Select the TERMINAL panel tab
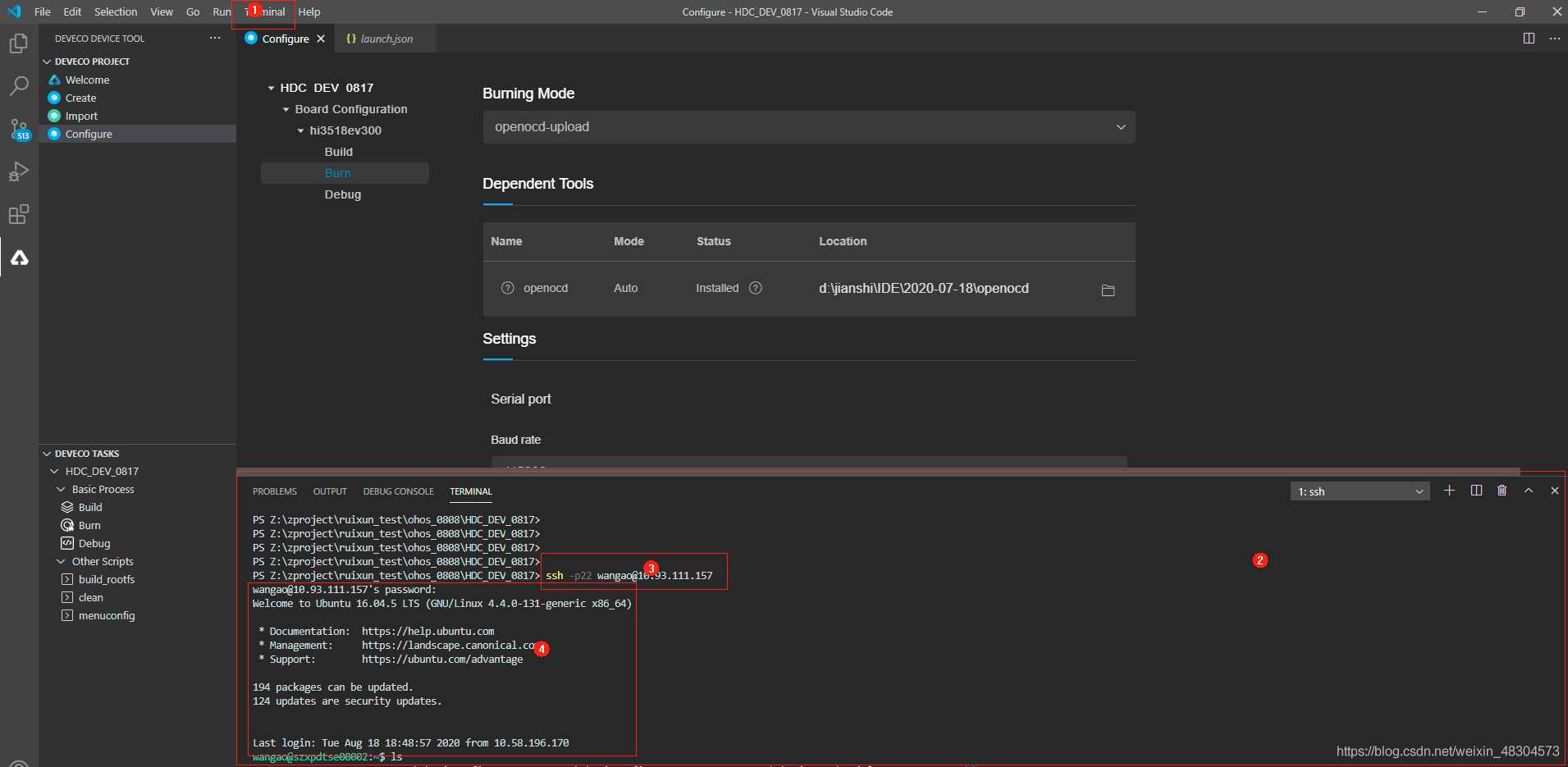 pos(471,491)
